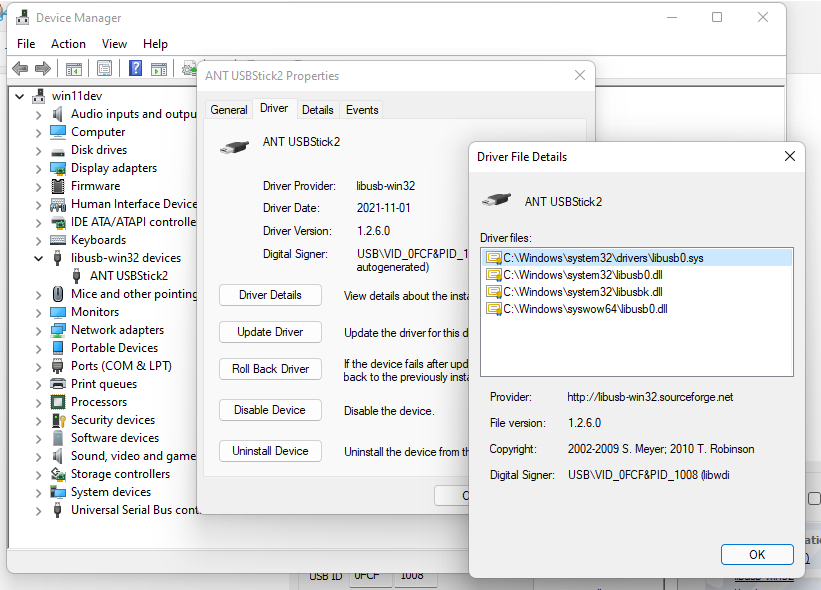Collapse the win11dev root node
The width and height of the screenshot is (821, 590).
pyautogui.click(x=21, y=96)
